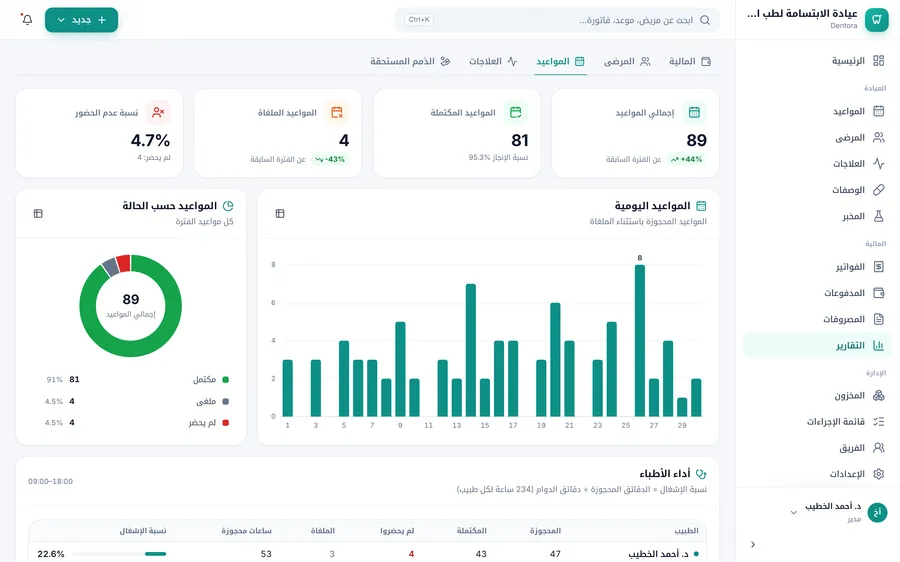Open الرئيسية in sidebar menu
900x562 pixels.
point(817,60)
